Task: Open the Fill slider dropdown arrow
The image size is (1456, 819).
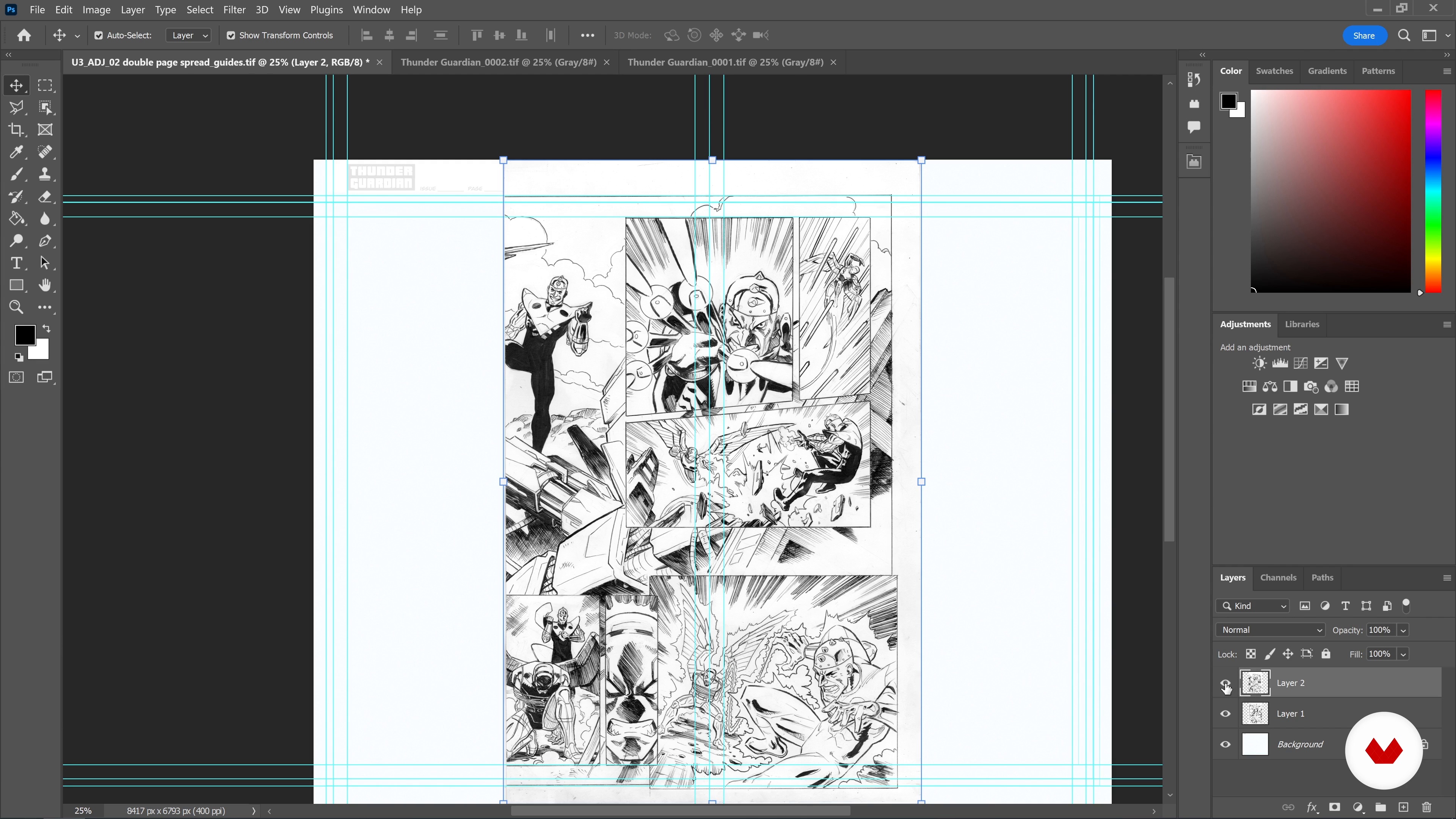Action: [1403, 654]
